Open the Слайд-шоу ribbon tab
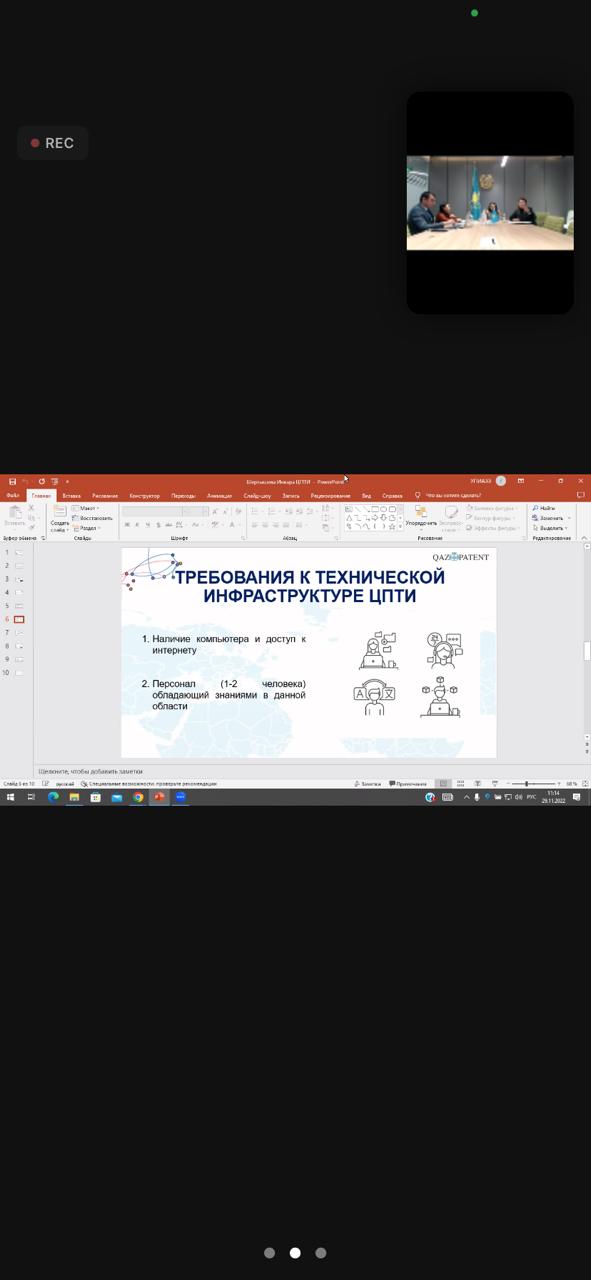 coord(256,495)
